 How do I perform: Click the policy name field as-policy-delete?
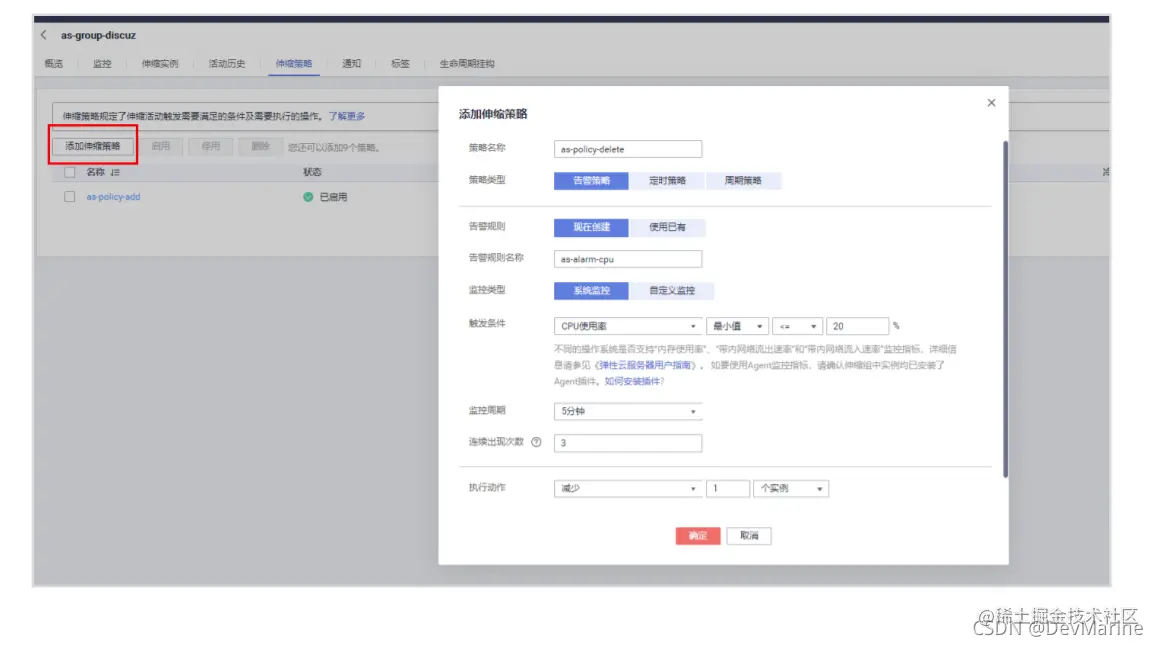628,149
